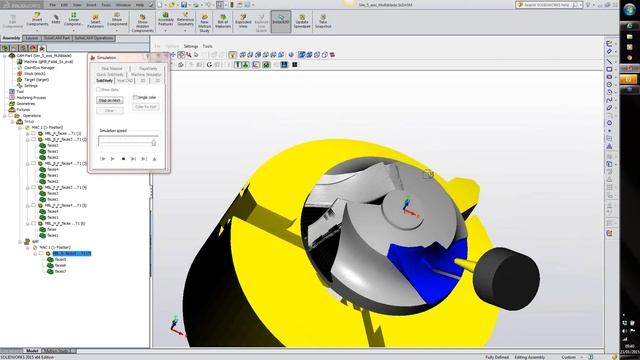Select the SolidVerify simulation tab

coord(104,80)
